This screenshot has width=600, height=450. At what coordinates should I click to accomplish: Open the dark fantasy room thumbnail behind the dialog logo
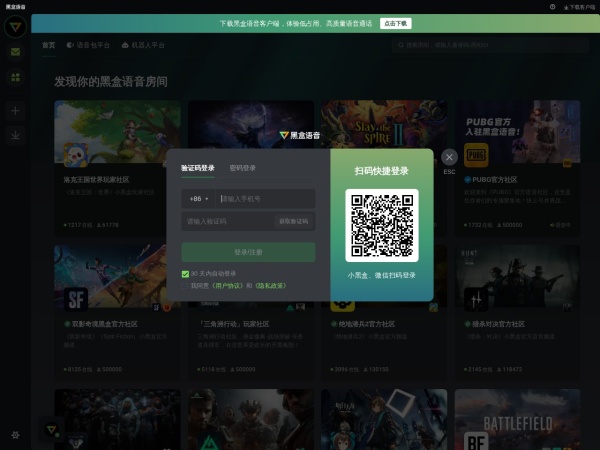click(x=251, y=124)
